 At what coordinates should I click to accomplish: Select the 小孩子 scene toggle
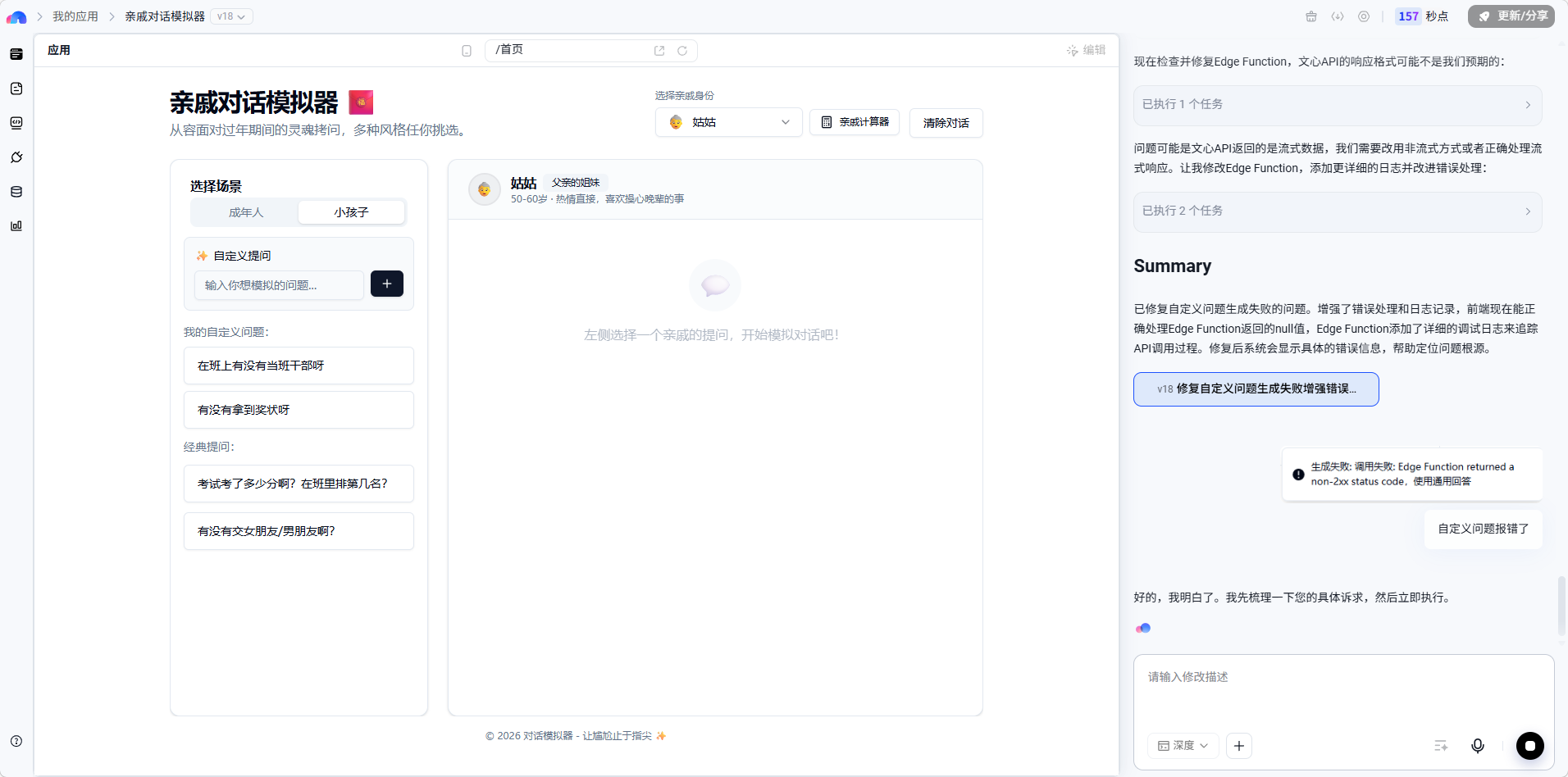point(351,212)
